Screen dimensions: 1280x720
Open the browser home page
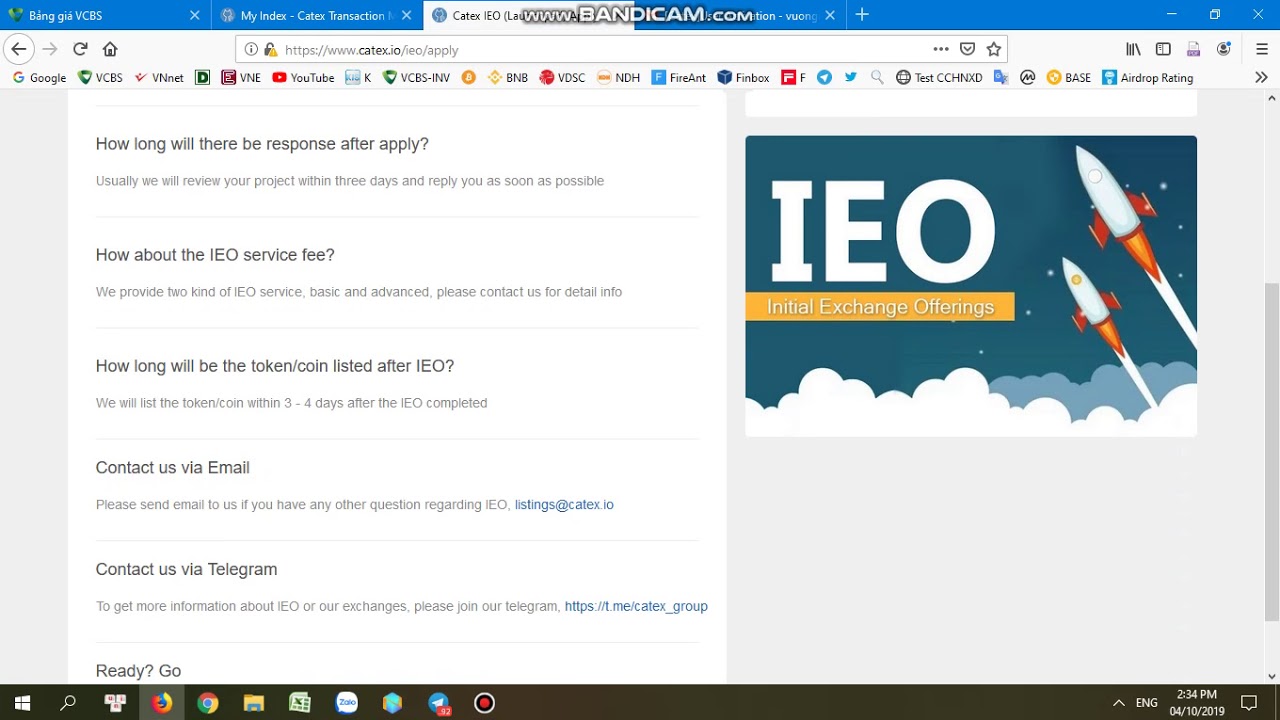click(110, 49)
